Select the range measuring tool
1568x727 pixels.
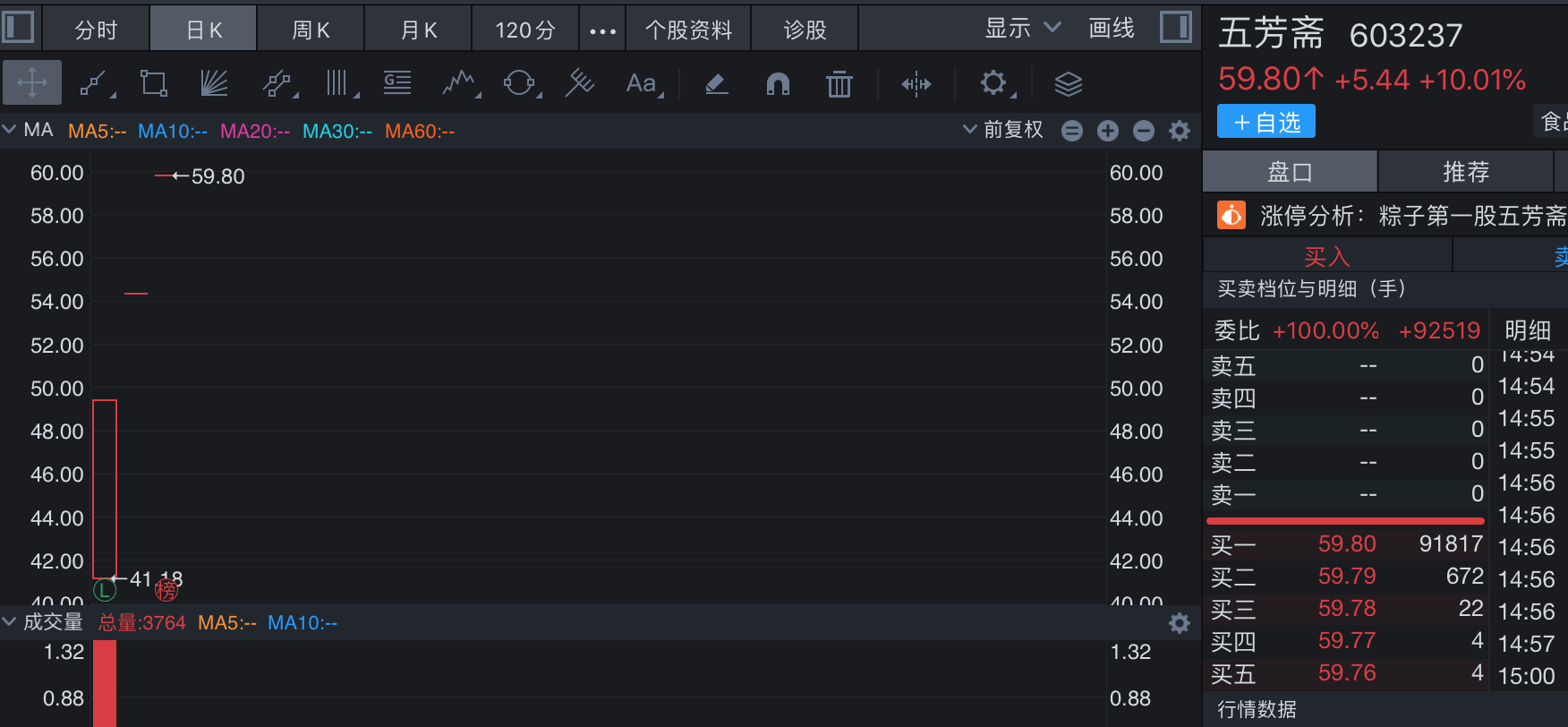[x=916, y=83]
